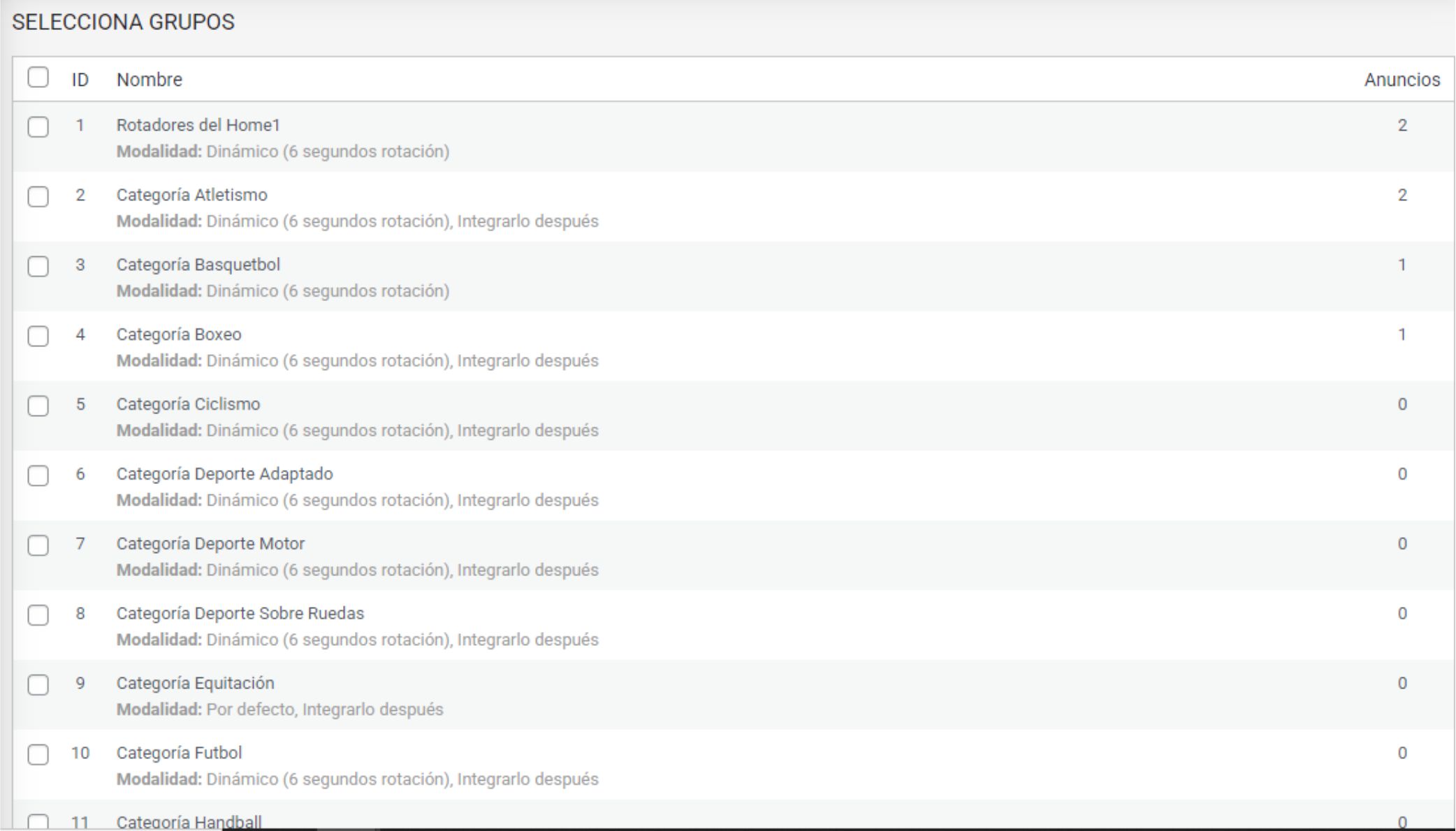
Task: Click the Anuncios column header
Action: click(x=1402, y=80)
